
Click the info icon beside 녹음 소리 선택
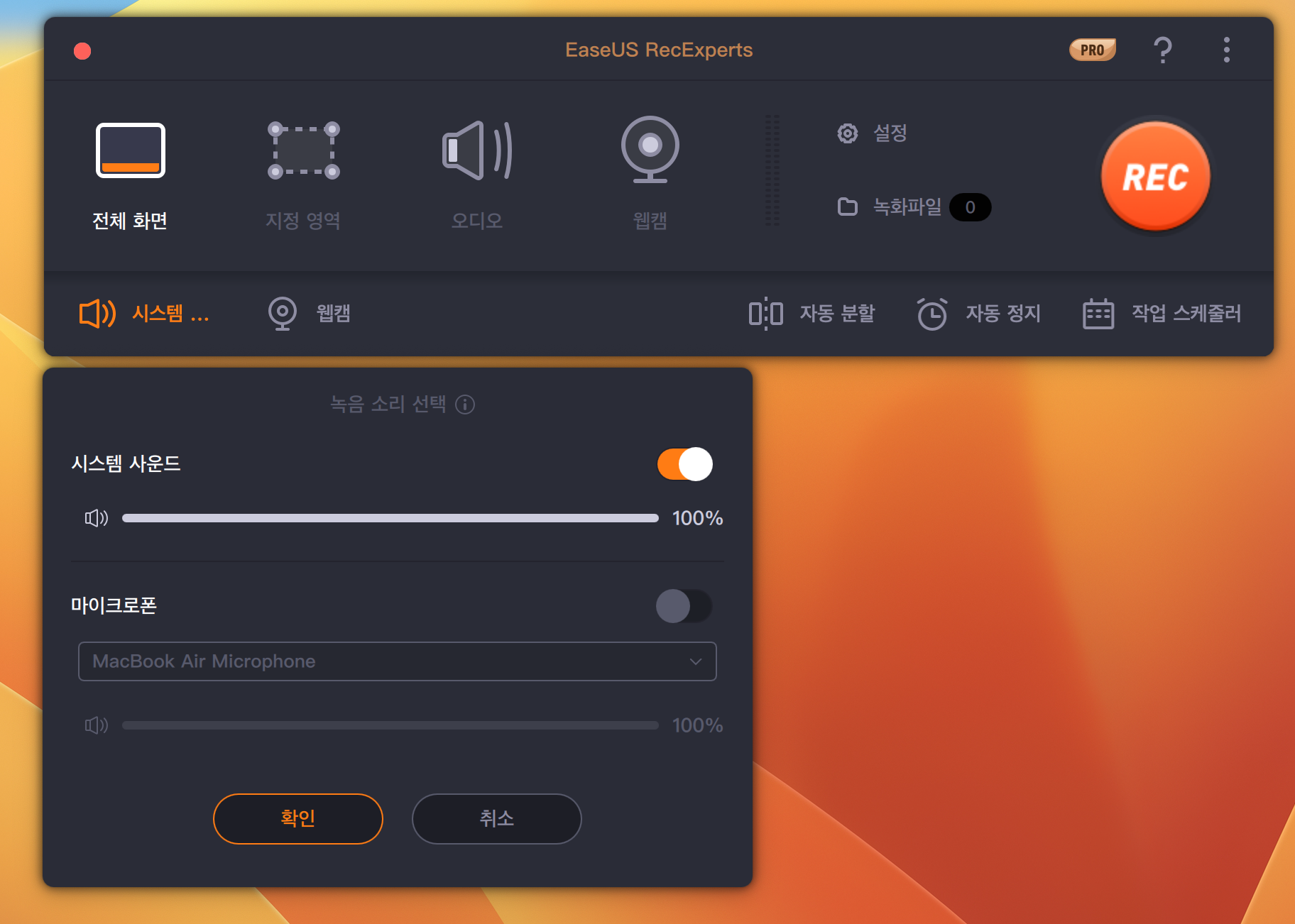(x=465, y=405)
